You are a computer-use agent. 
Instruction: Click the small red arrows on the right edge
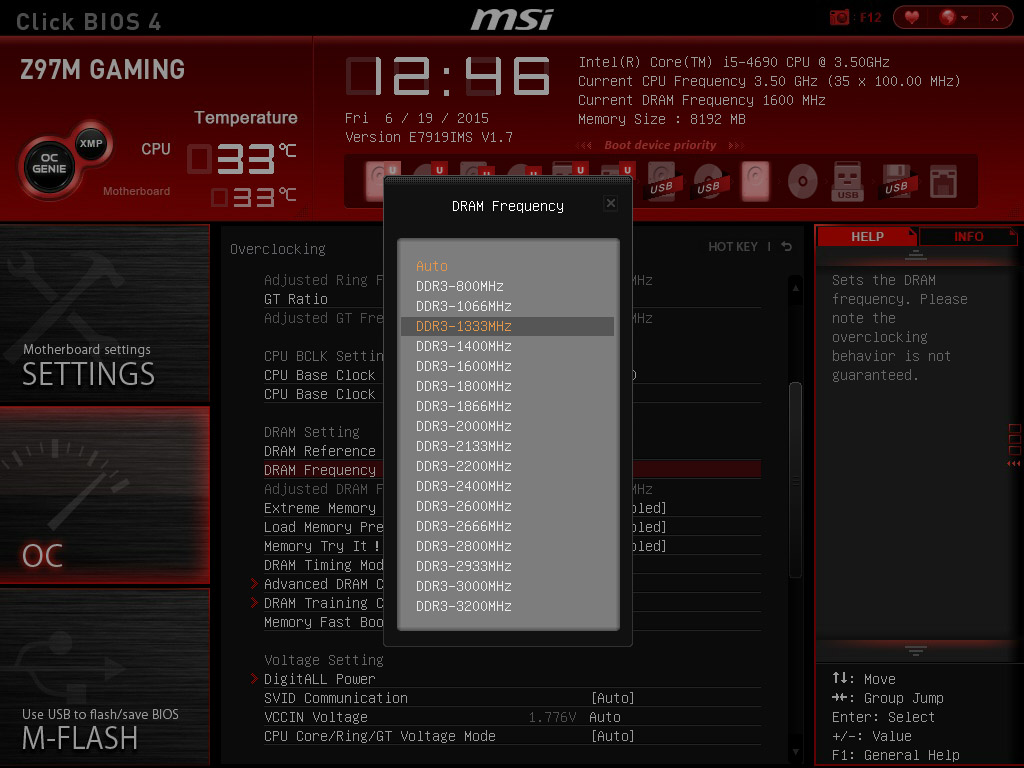(x=1014, y=463)
